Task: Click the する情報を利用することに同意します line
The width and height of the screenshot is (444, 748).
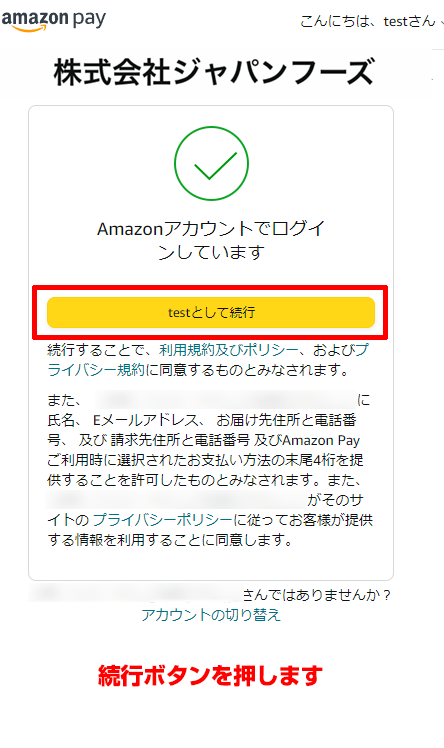Action: (169, 540)
